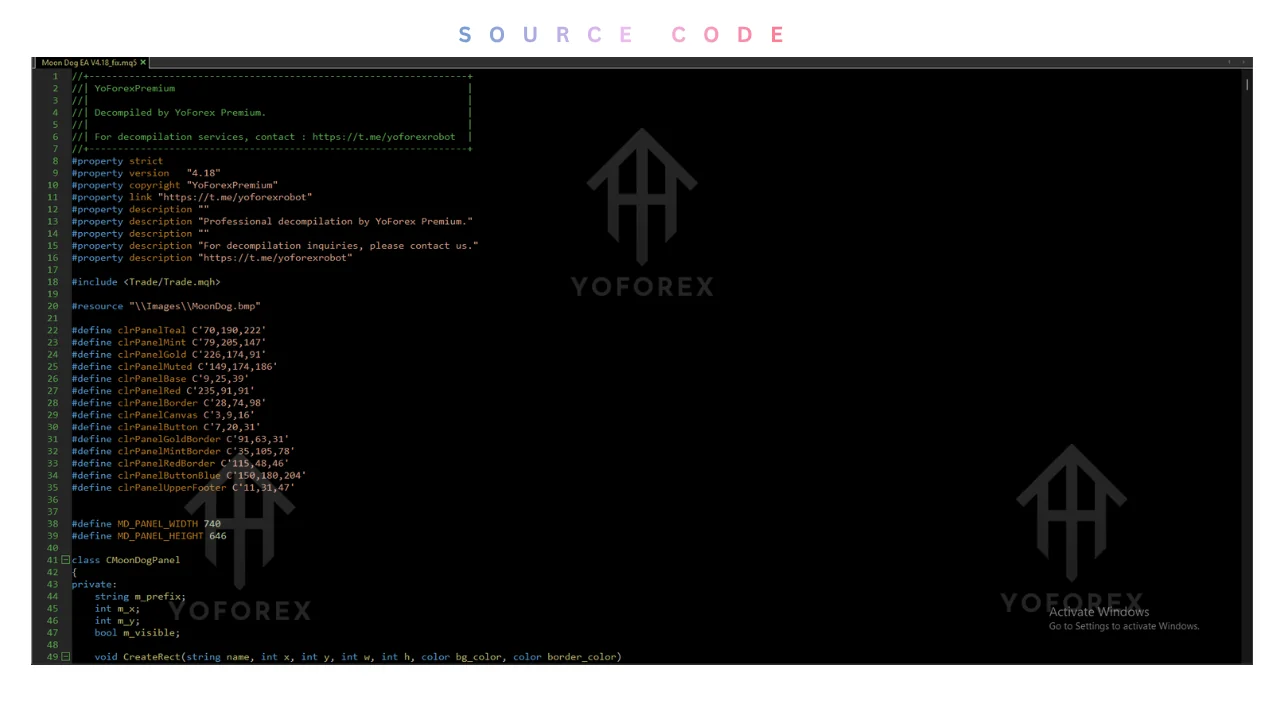Click 'CreateRect' function name on line 49
Screen dimensions: 1280x720
[x=152, y=657]
